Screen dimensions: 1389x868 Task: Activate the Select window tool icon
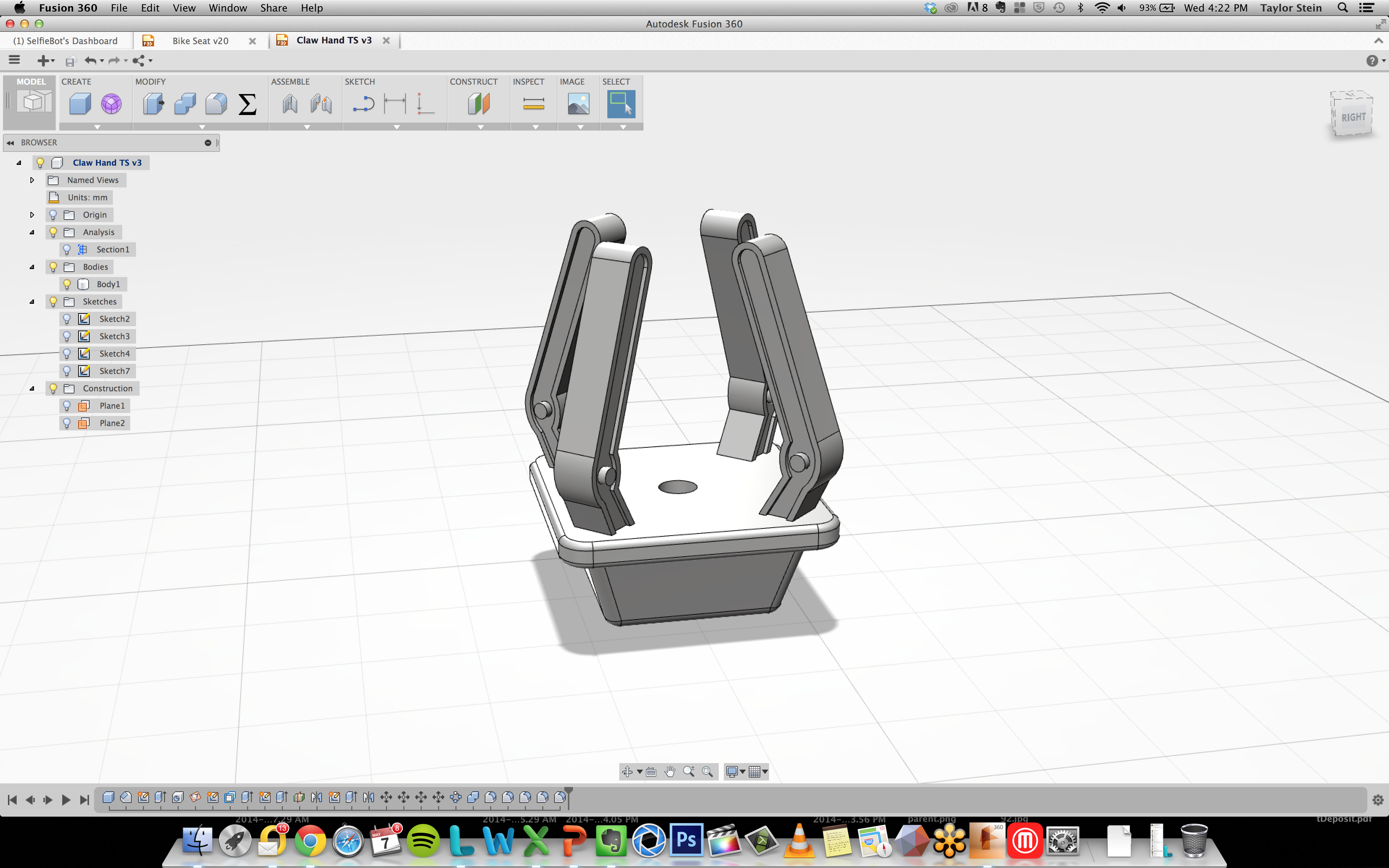pos(621,104)
